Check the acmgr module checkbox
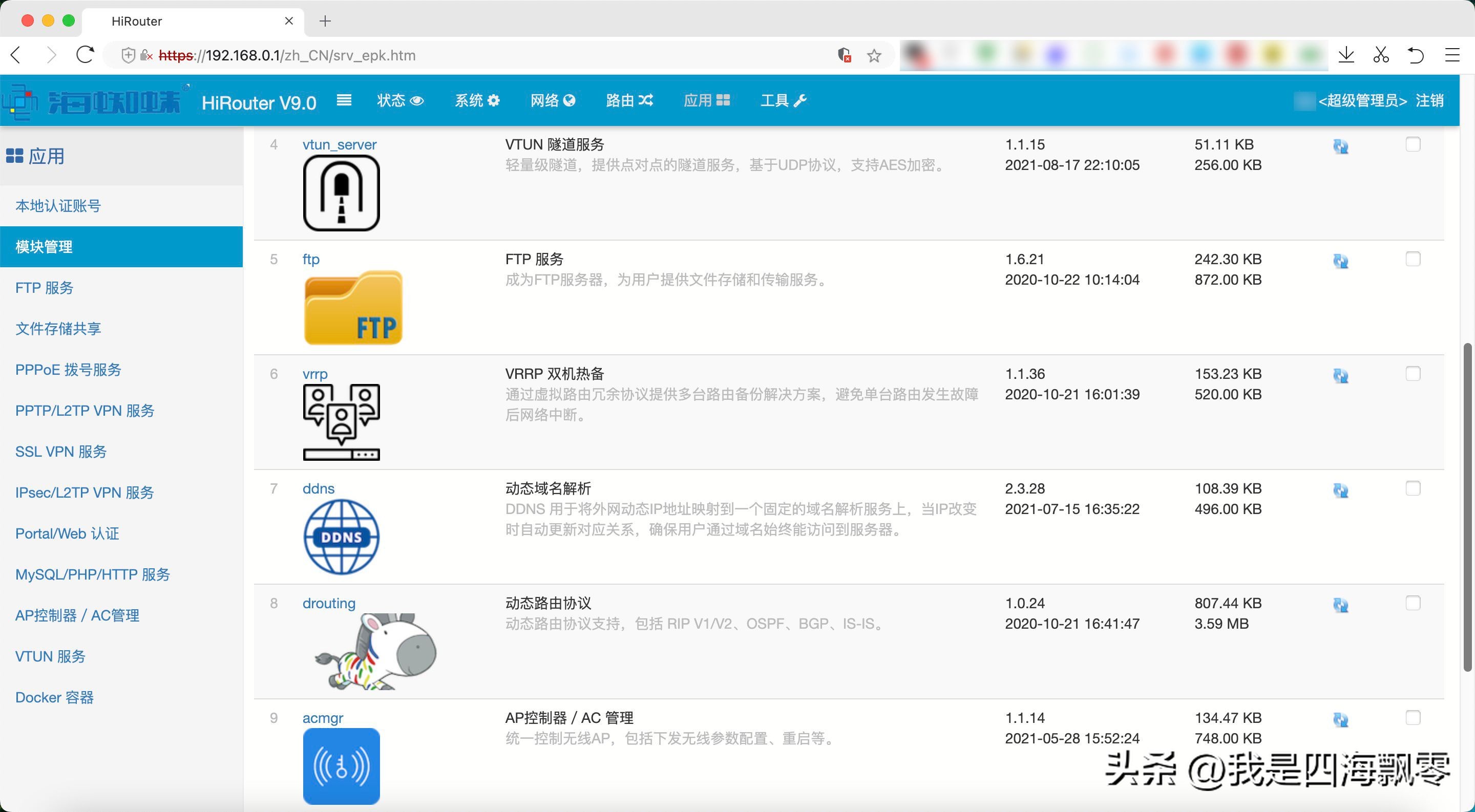 pos(1414,717)
